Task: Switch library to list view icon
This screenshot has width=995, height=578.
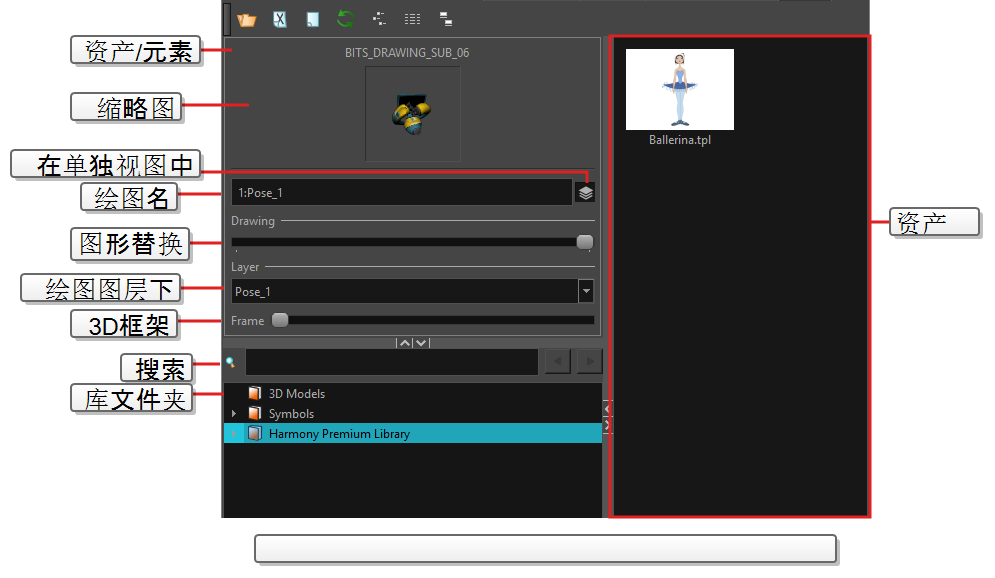Action: coord(412,18)
